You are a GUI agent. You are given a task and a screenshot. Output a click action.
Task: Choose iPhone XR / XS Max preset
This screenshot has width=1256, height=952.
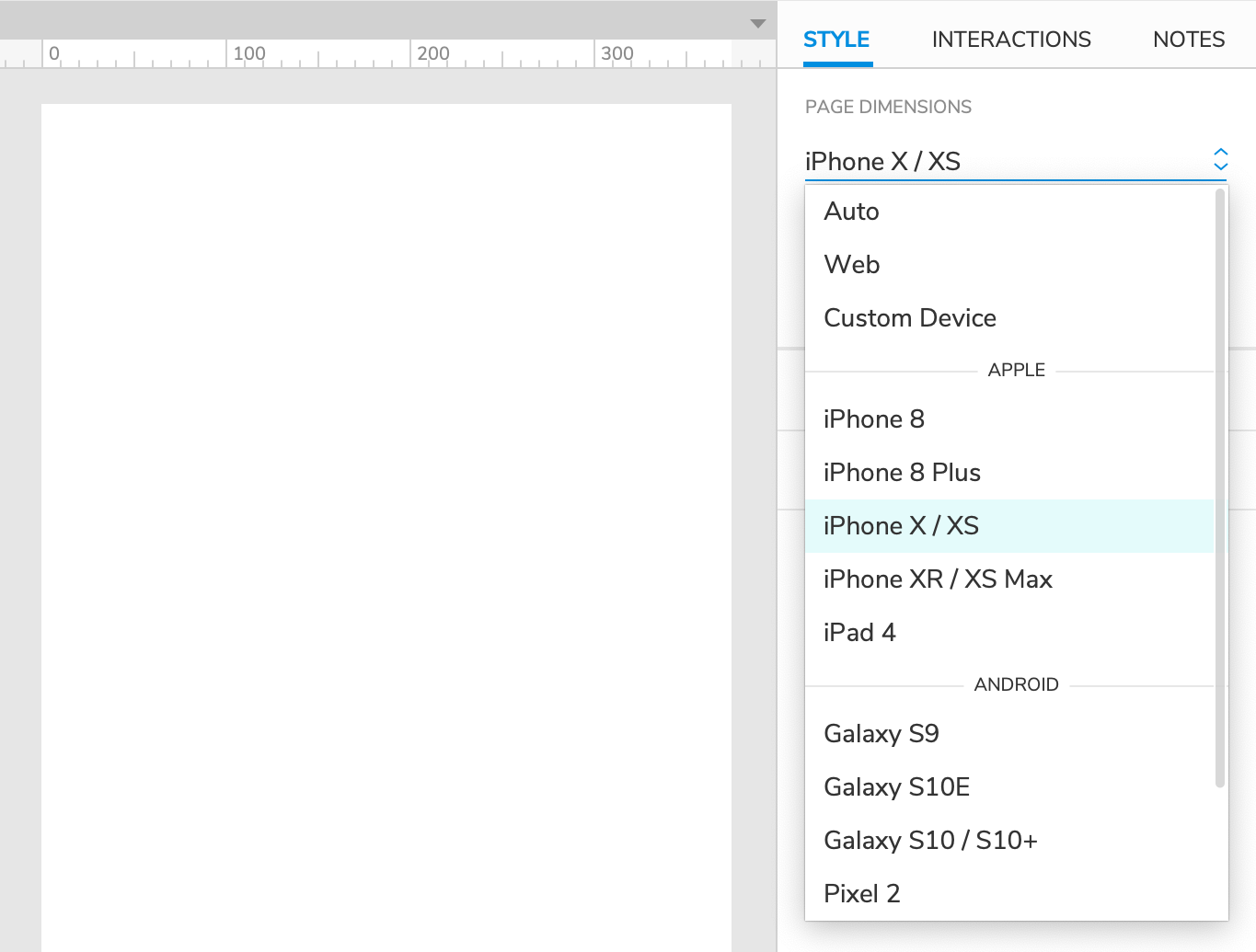pos(1009,579)
